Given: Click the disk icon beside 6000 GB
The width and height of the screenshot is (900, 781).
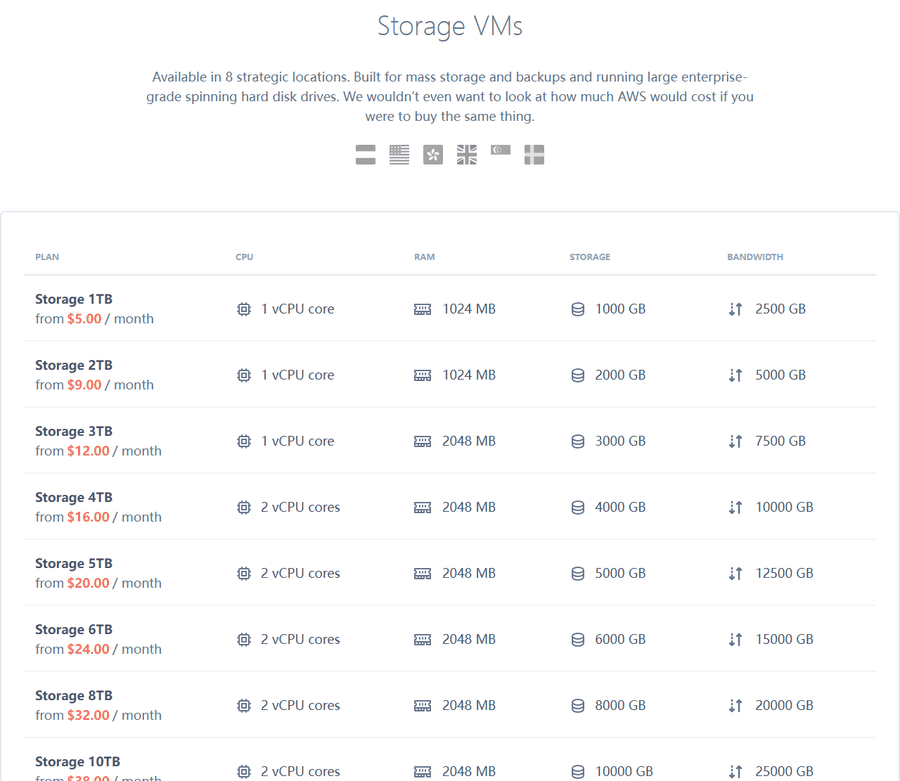Looking at the screenshot, I should (578, 639).
